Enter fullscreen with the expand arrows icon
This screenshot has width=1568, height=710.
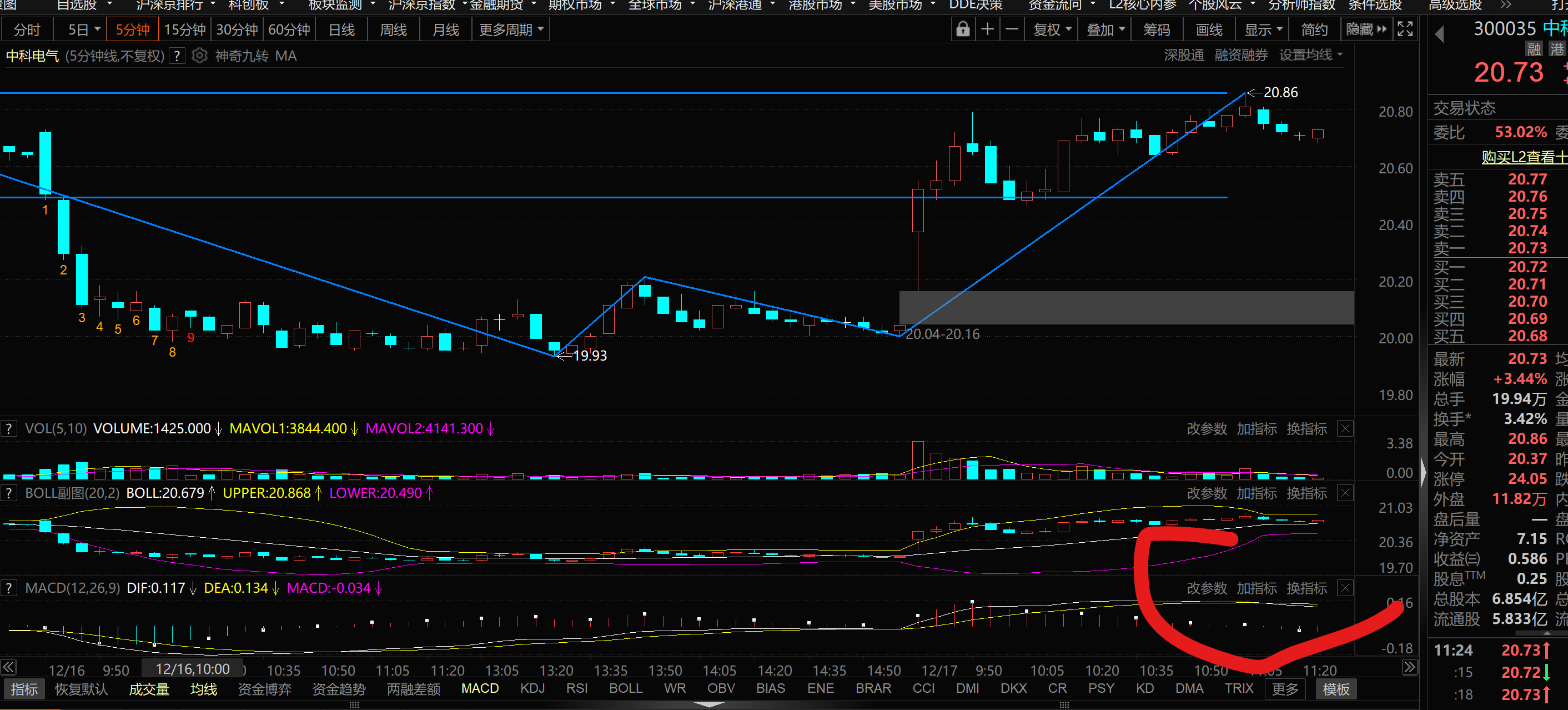(1405, 29)
